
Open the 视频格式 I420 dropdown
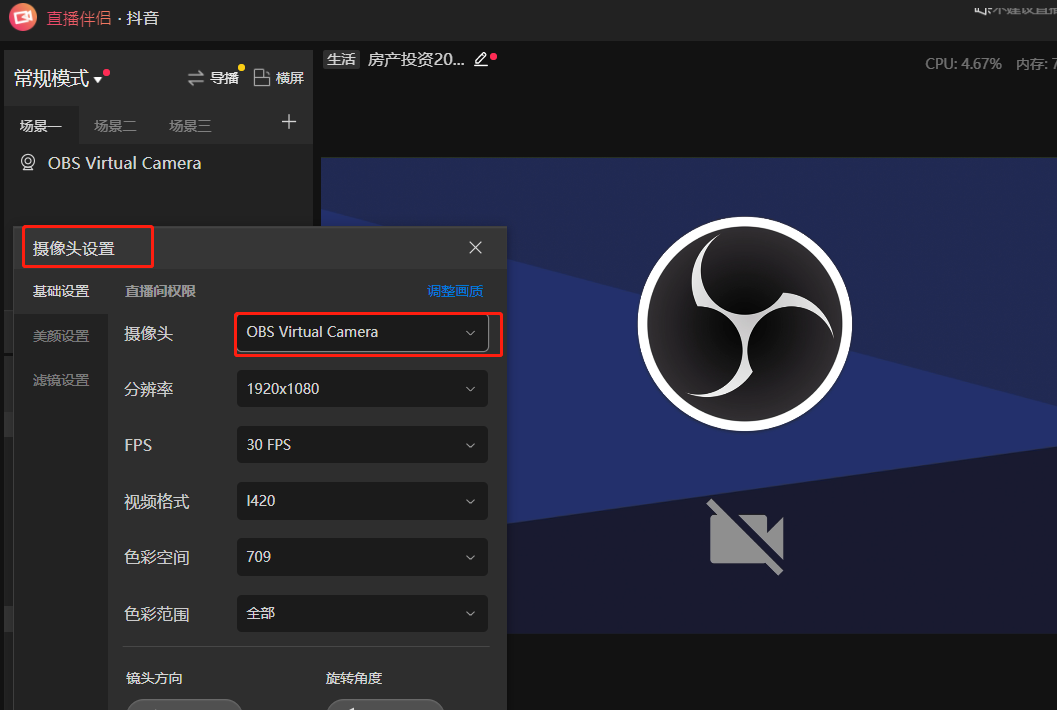[x=363, y=501]
